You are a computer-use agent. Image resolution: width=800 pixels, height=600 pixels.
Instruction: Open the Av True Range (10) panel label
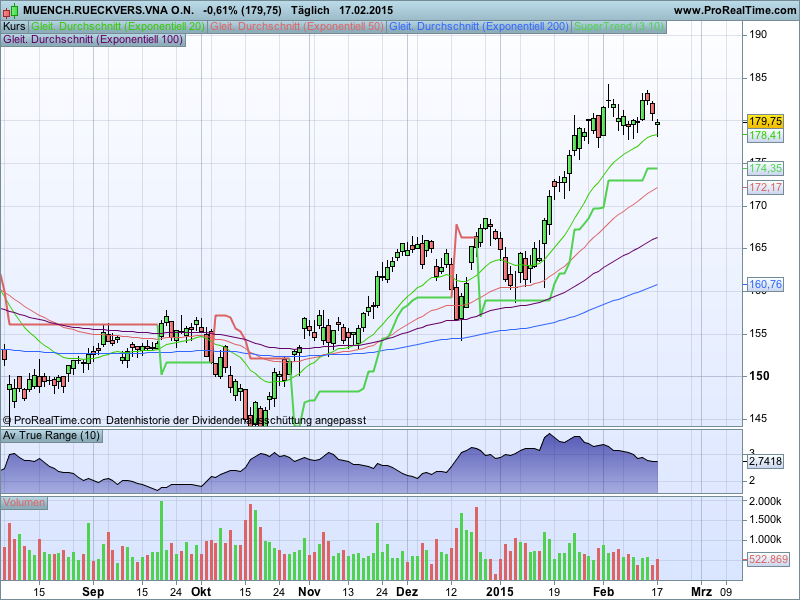pyautogui.click(x=51, y=436)
